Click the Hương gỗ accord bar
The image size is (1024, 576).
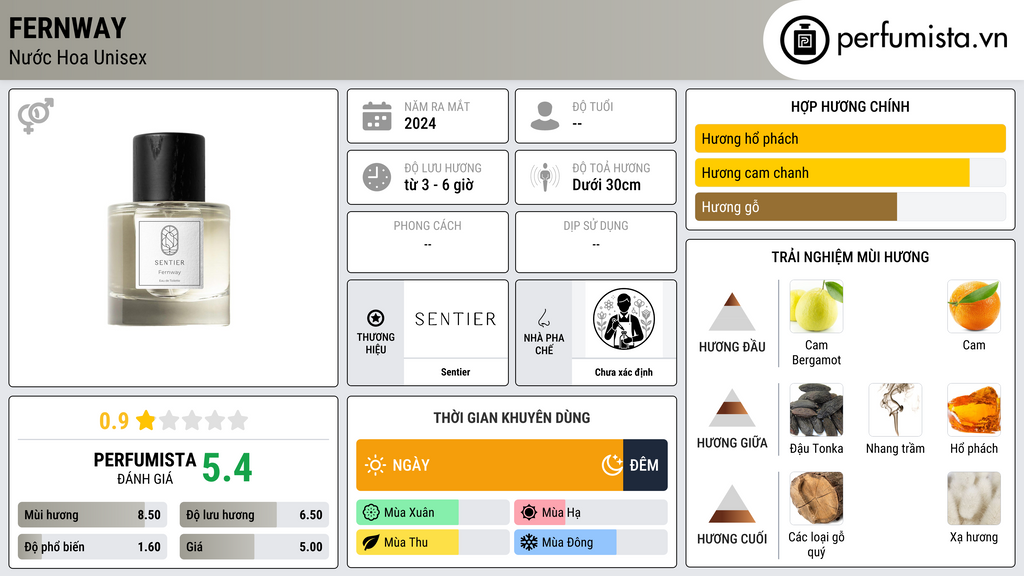click(x=850, y=206)
